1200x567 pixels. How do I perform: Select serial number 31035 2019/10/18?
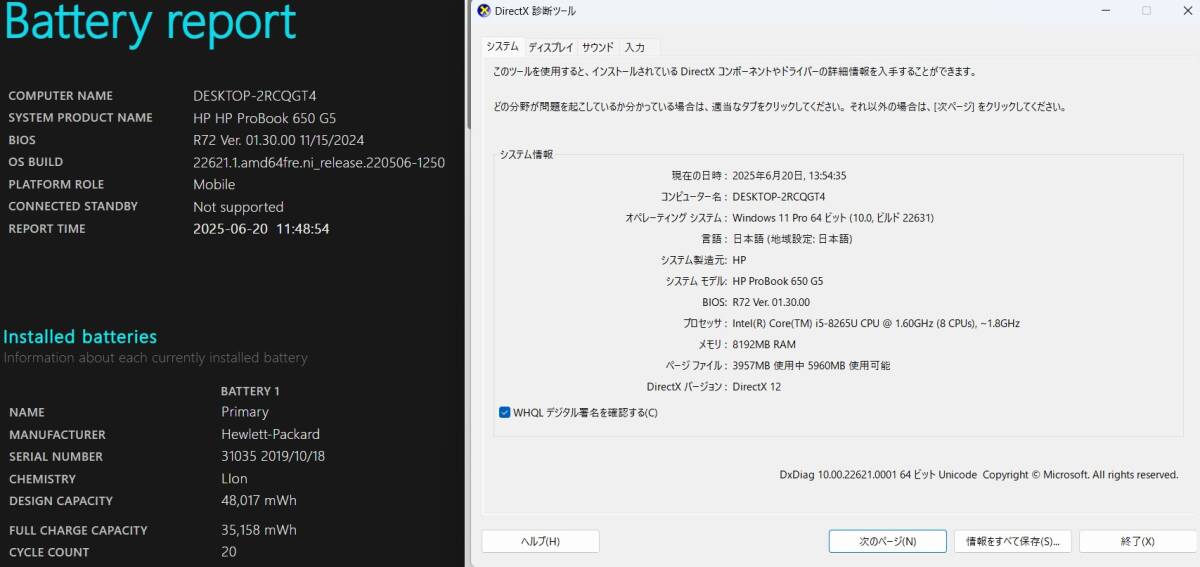[273, 456]
